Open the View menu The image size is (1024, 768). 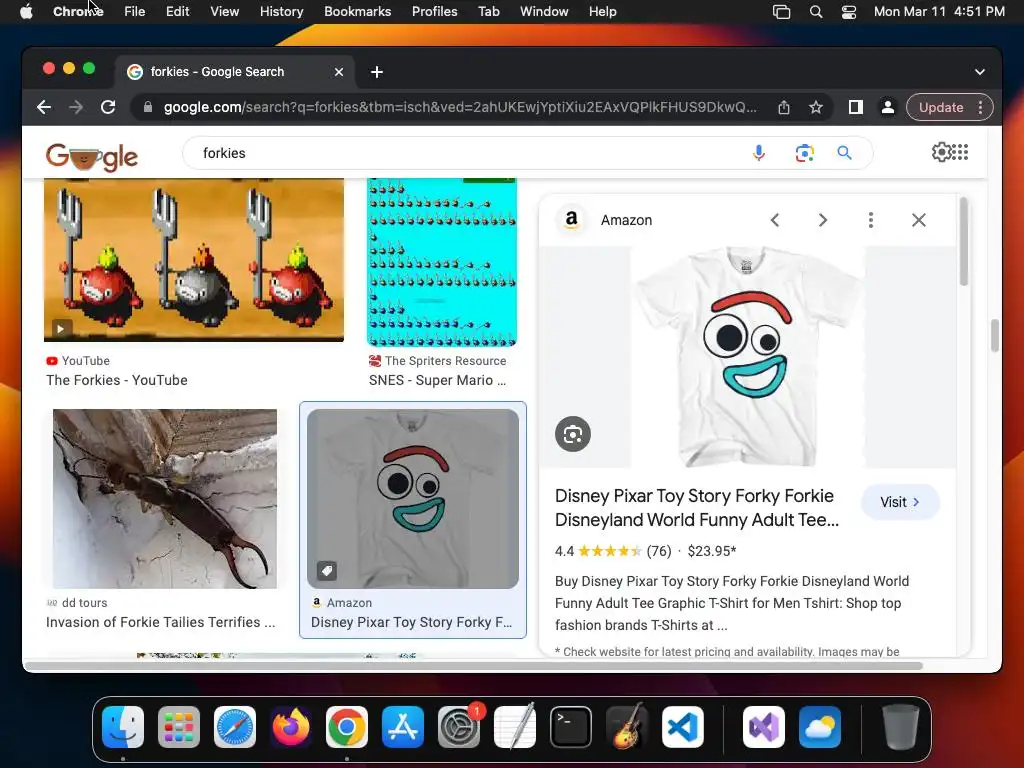(225, 11)
